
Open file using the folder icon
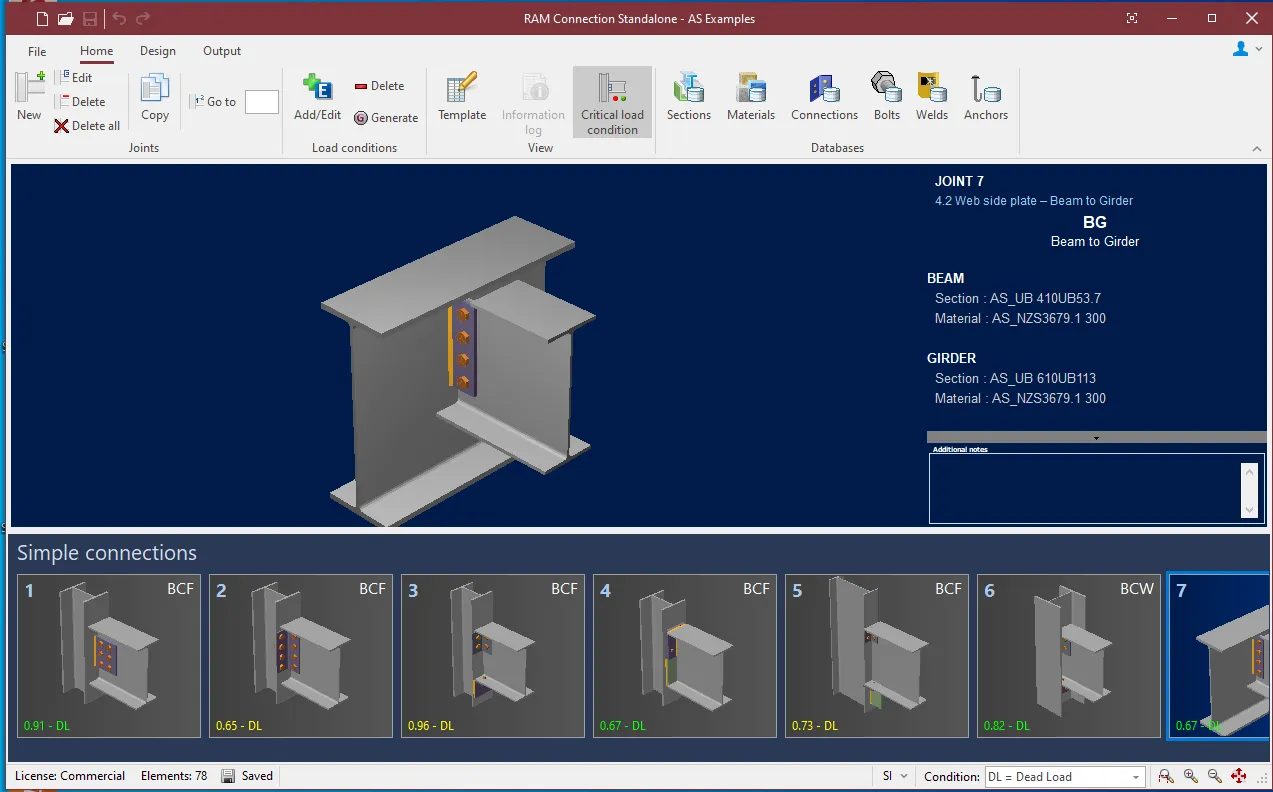pyautogui.click(x=66, y=18)
